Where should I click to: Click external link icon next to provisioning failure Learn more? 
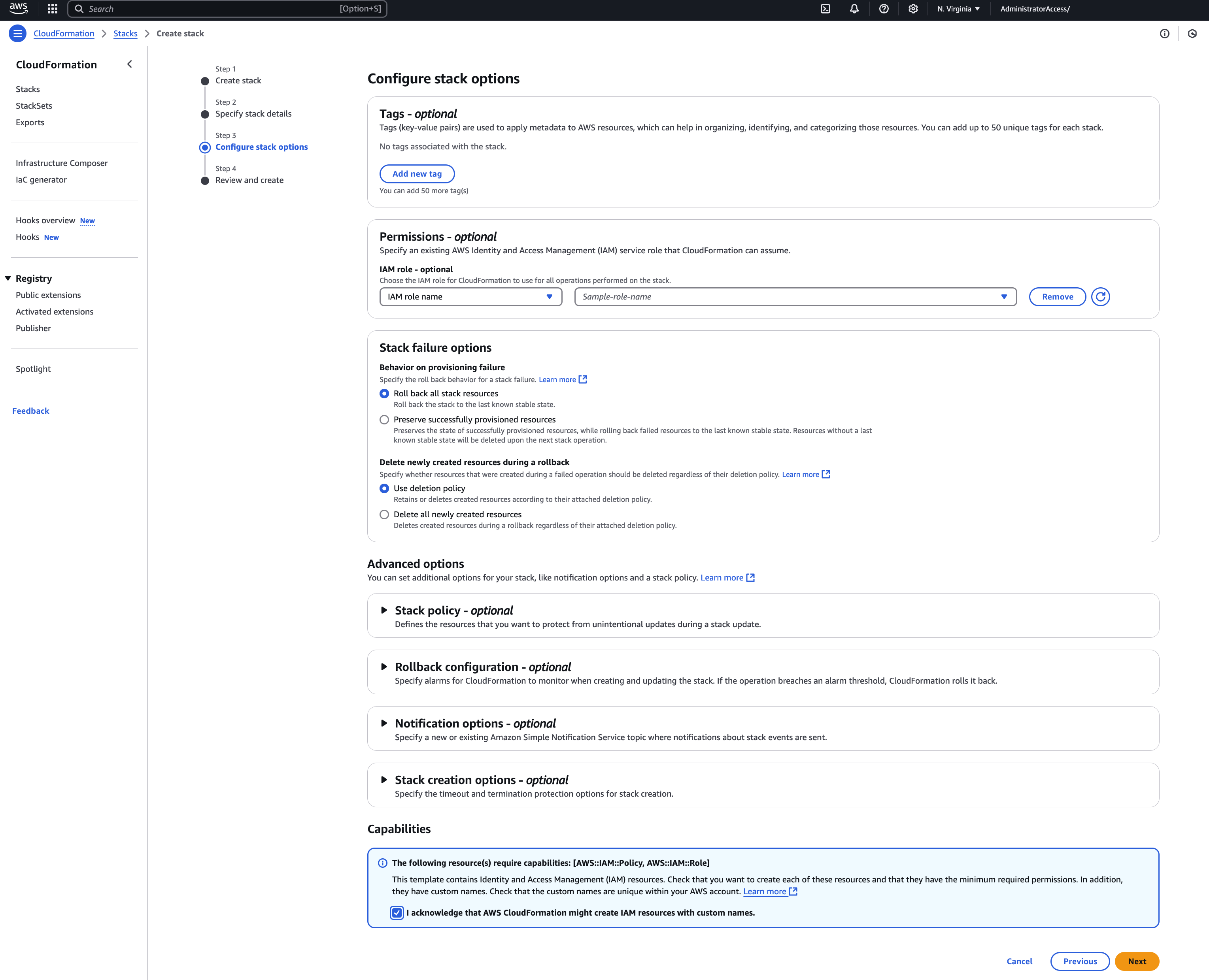(583, 379)
